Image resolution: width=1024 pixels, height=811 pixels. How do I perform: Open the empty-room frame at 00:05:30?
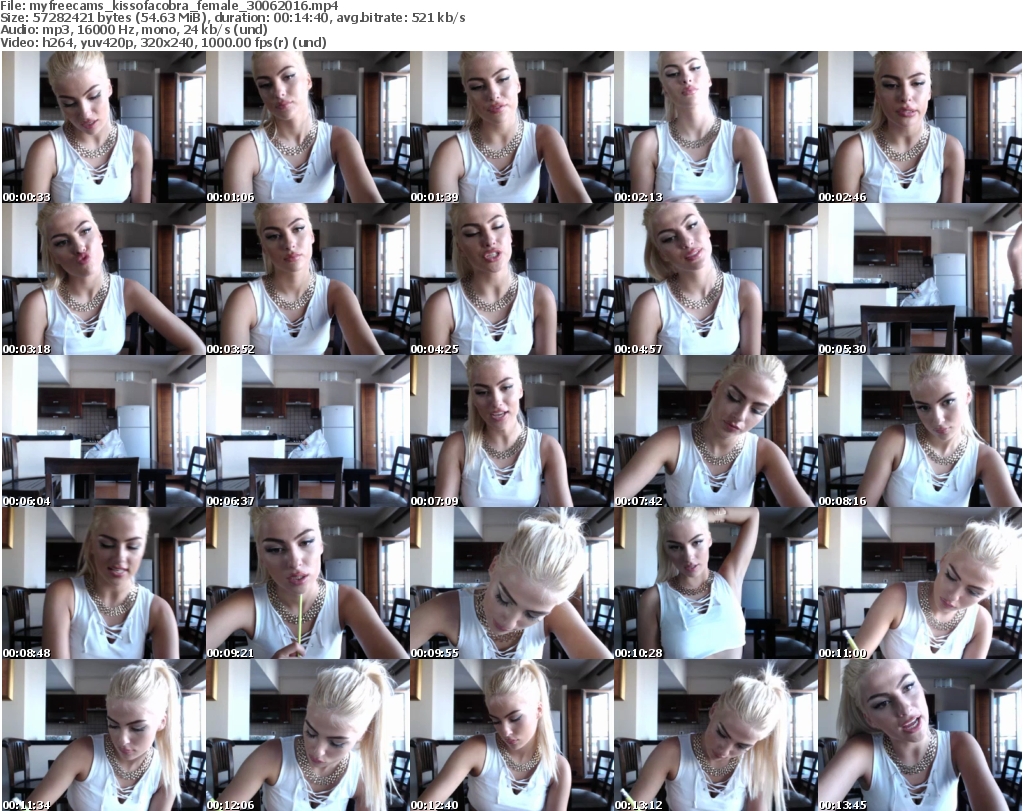coord(920,279)
